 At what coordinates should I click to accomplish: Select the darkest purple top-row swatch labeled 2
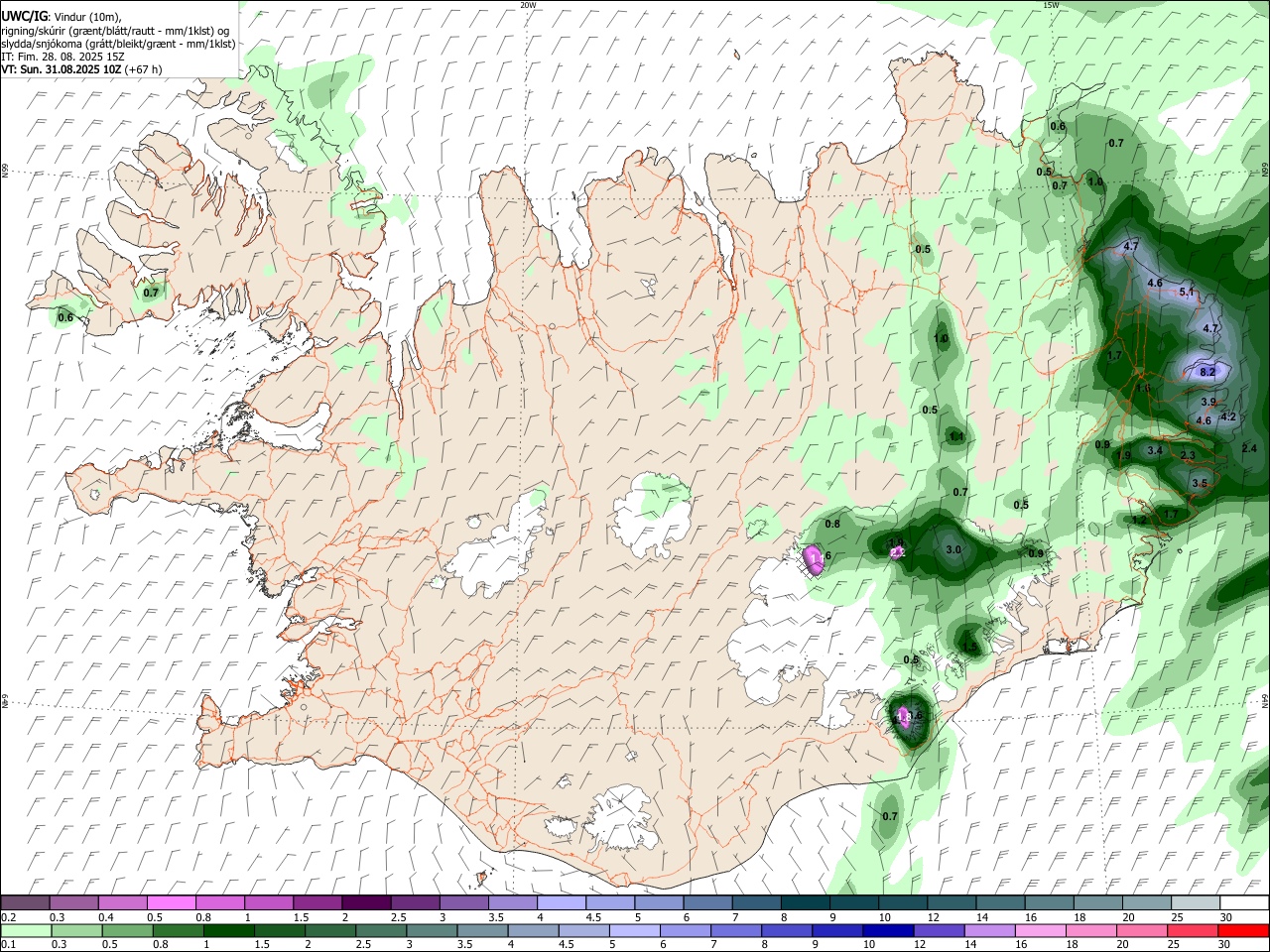366,903
